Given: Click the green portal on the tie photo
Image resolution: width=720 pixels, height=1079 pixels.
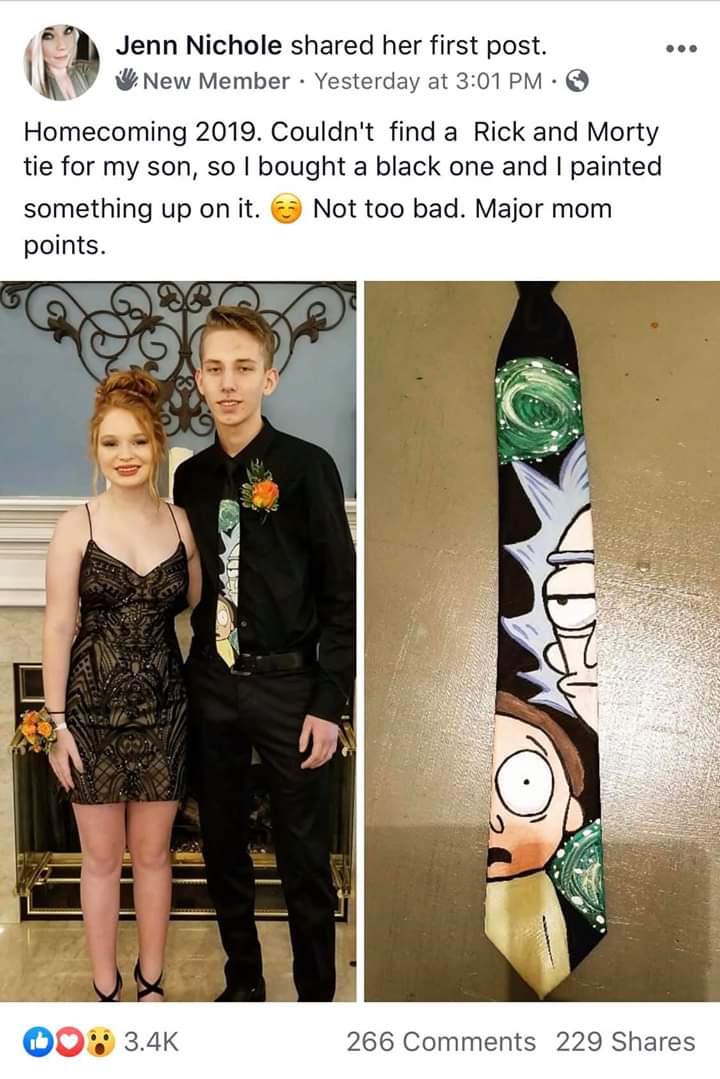Looking at the screenshot, I should [x=539, y=409].
